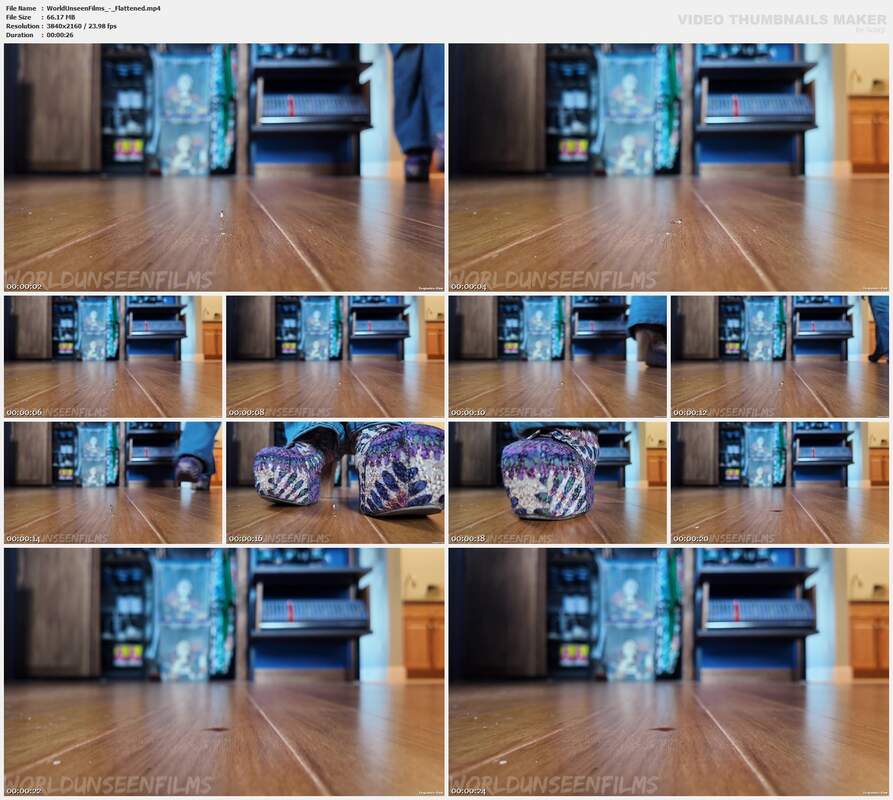
Task: Select the file size value 66.17 MB
Action: coord(61,17)
